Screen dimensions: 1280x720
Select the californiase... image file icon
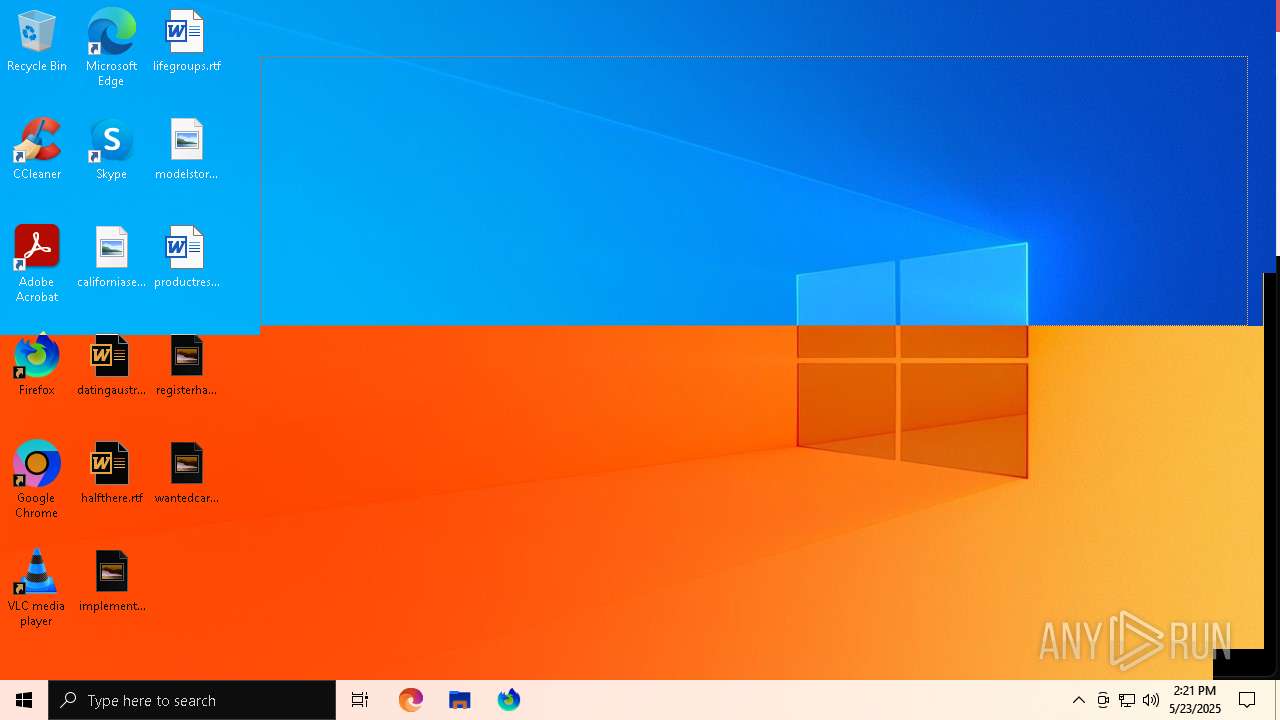111,258
